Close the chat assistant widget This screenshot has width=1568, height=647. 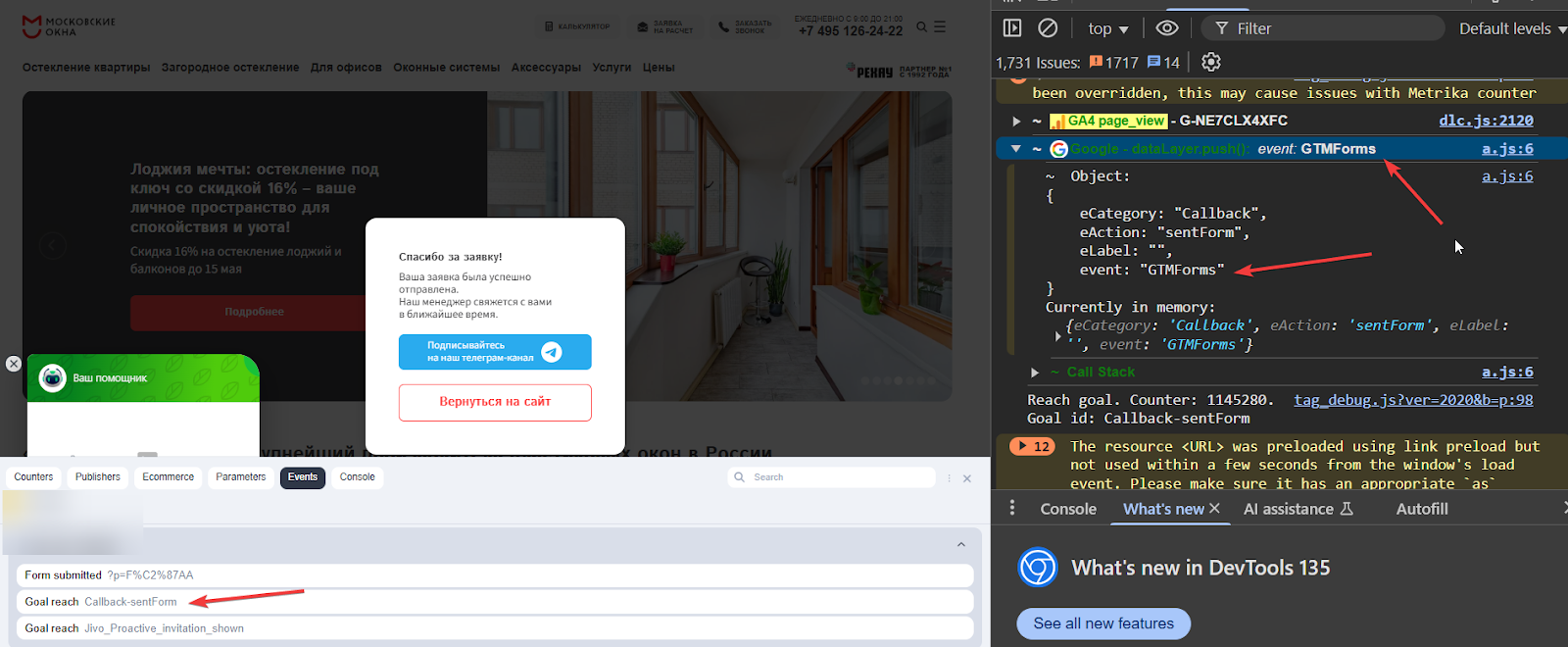point(14,364)
